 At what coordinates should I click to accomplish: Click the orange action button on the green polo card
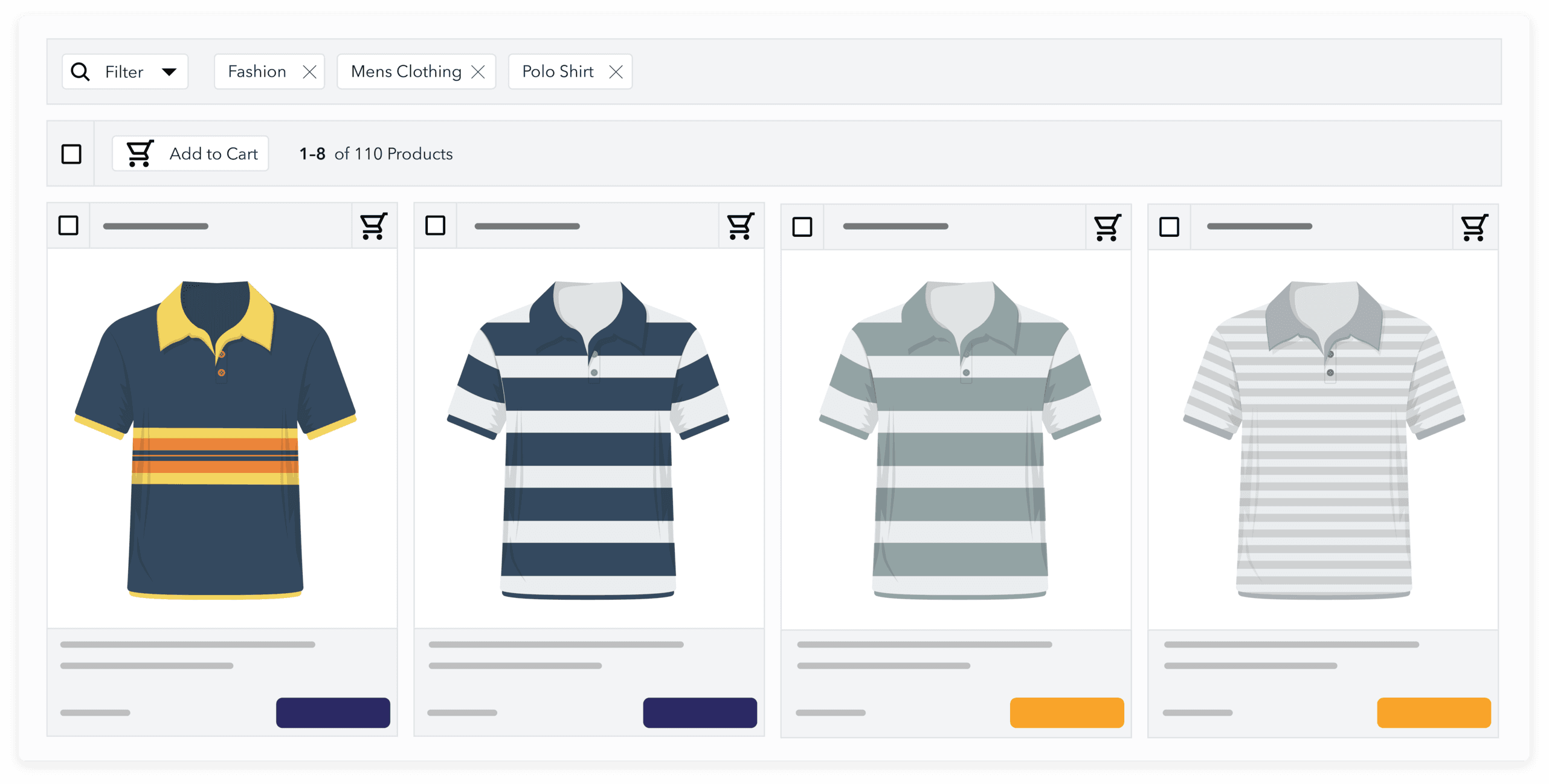1066,712
